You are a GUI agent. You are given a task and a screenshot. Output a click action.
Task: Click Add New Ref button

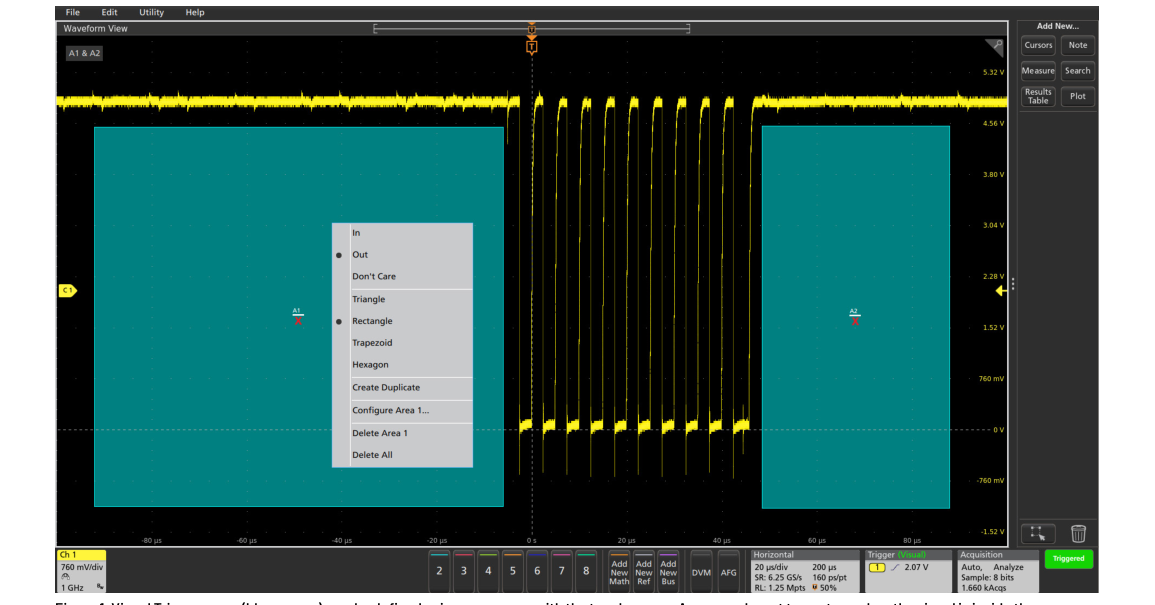point(643,570)
